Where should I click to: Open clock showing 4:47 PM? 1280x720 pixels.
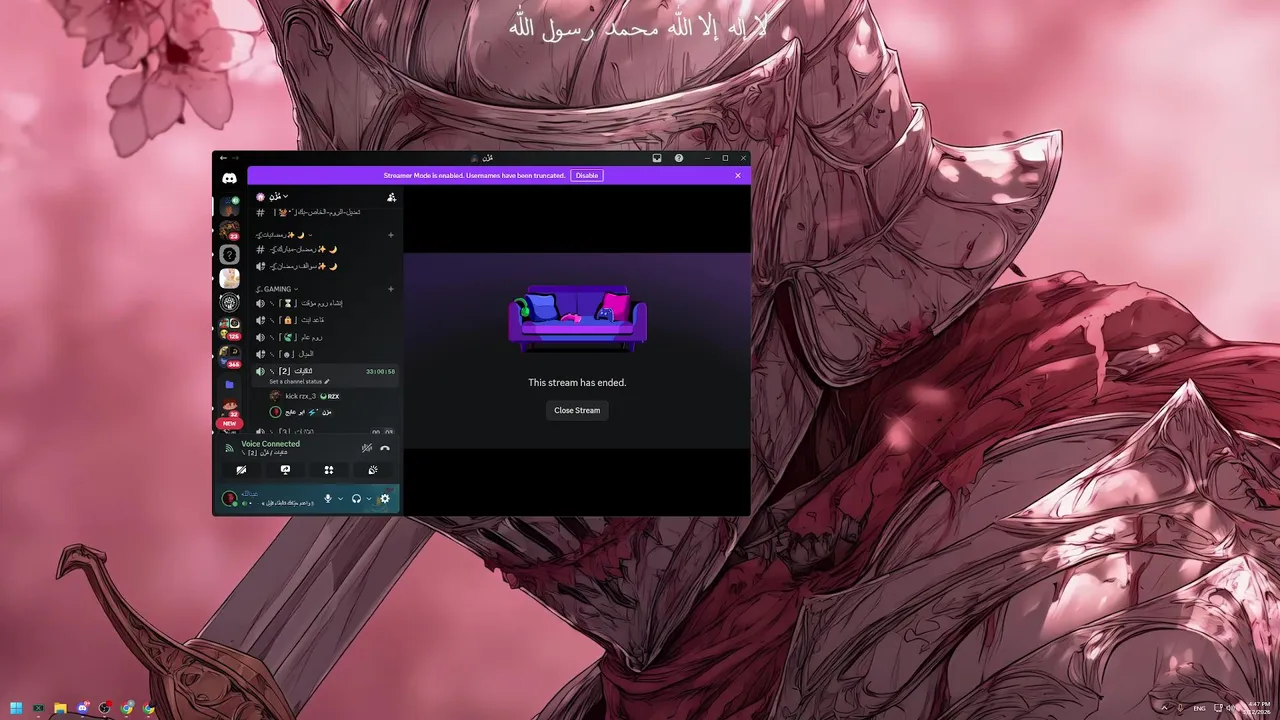coord(1259,708)
